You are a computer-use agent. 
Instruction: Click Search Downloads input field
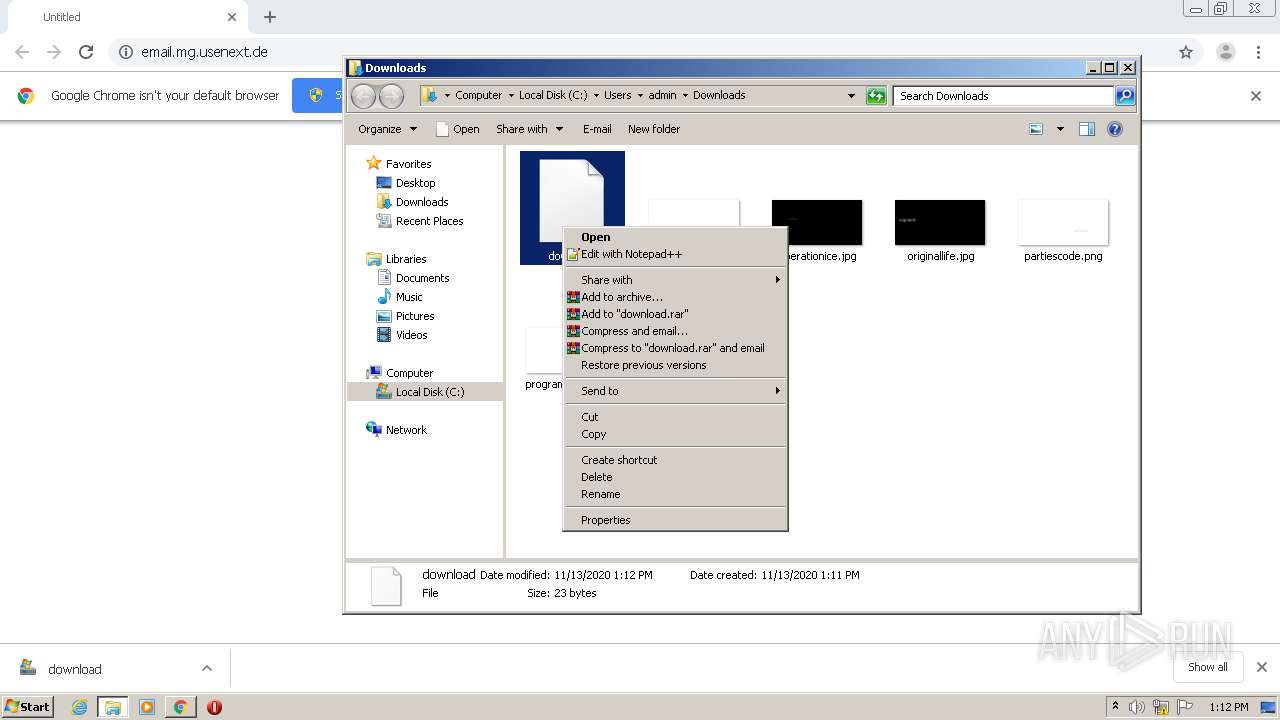[1002, 96]
